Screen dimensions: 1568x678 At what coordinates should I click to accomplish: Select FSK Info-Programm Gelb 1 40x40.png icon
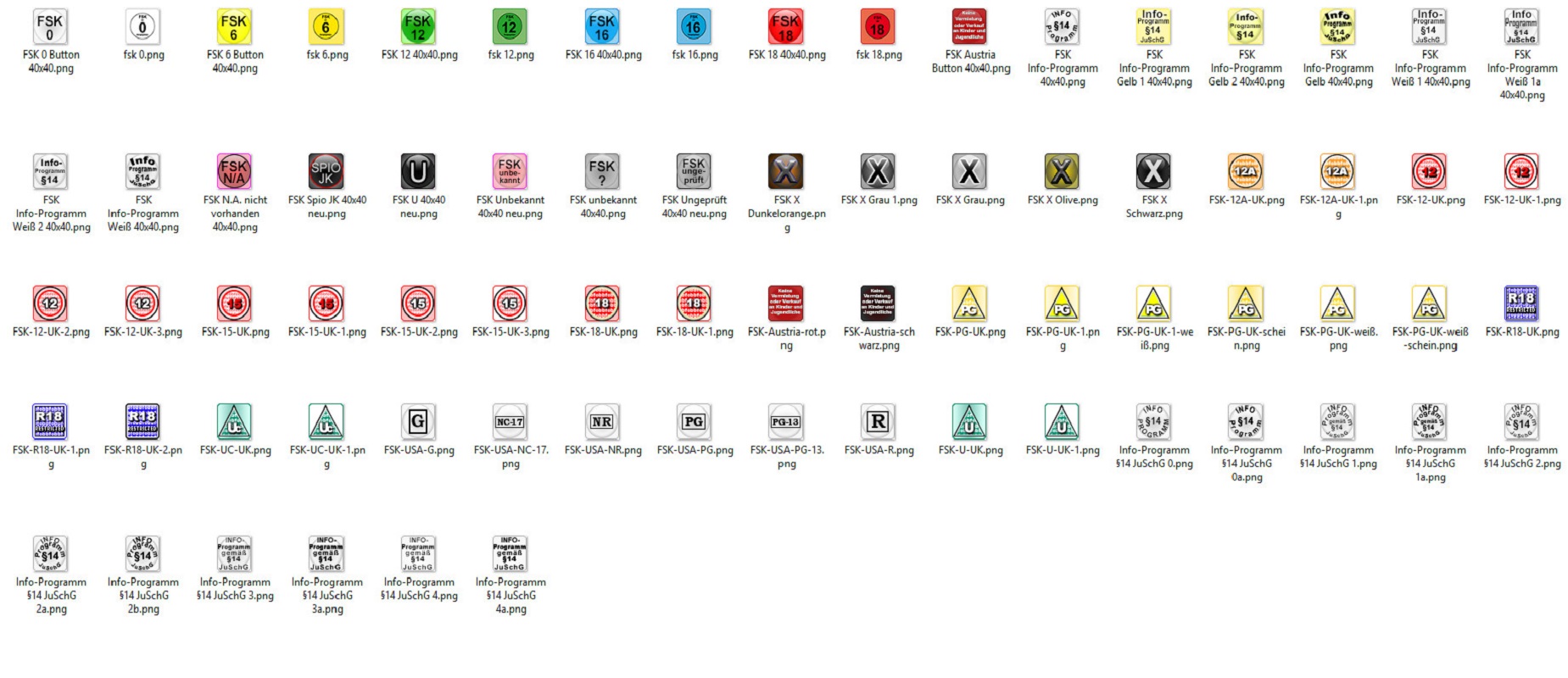click(1154, 27)
